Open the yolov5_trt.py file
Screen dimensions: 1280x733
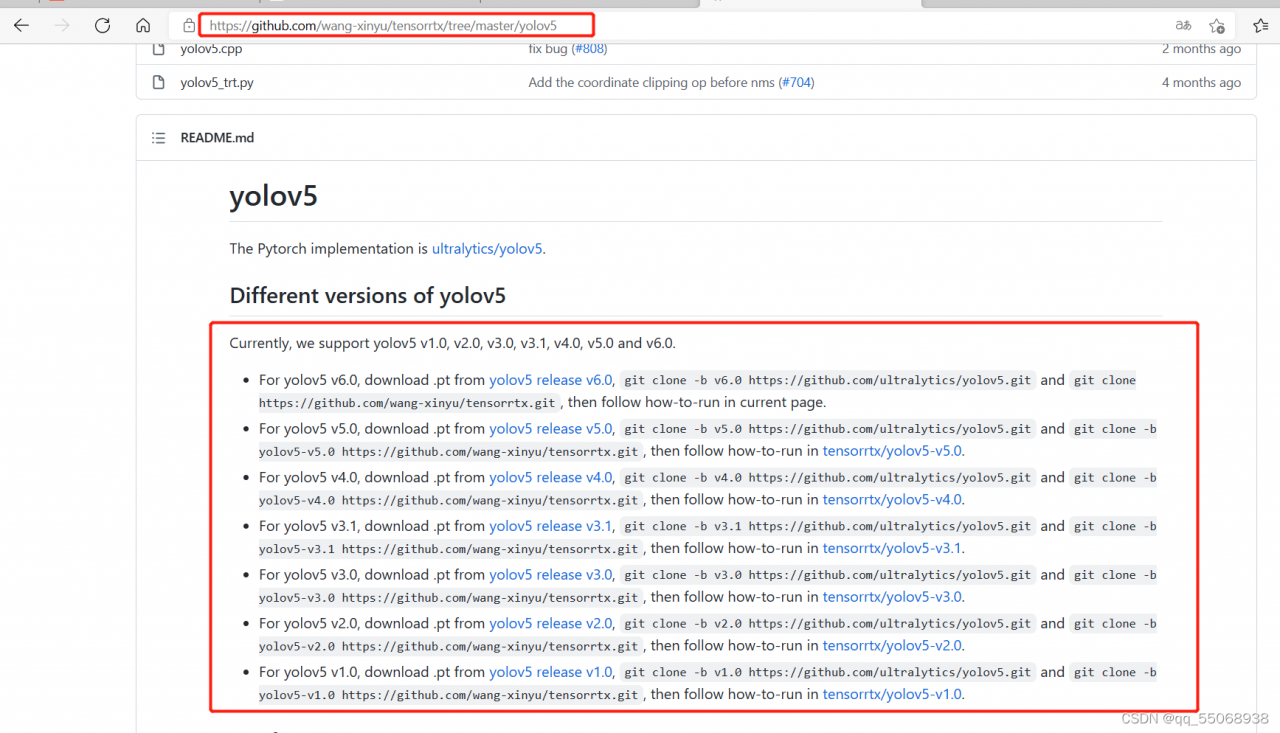pos(217,83)
